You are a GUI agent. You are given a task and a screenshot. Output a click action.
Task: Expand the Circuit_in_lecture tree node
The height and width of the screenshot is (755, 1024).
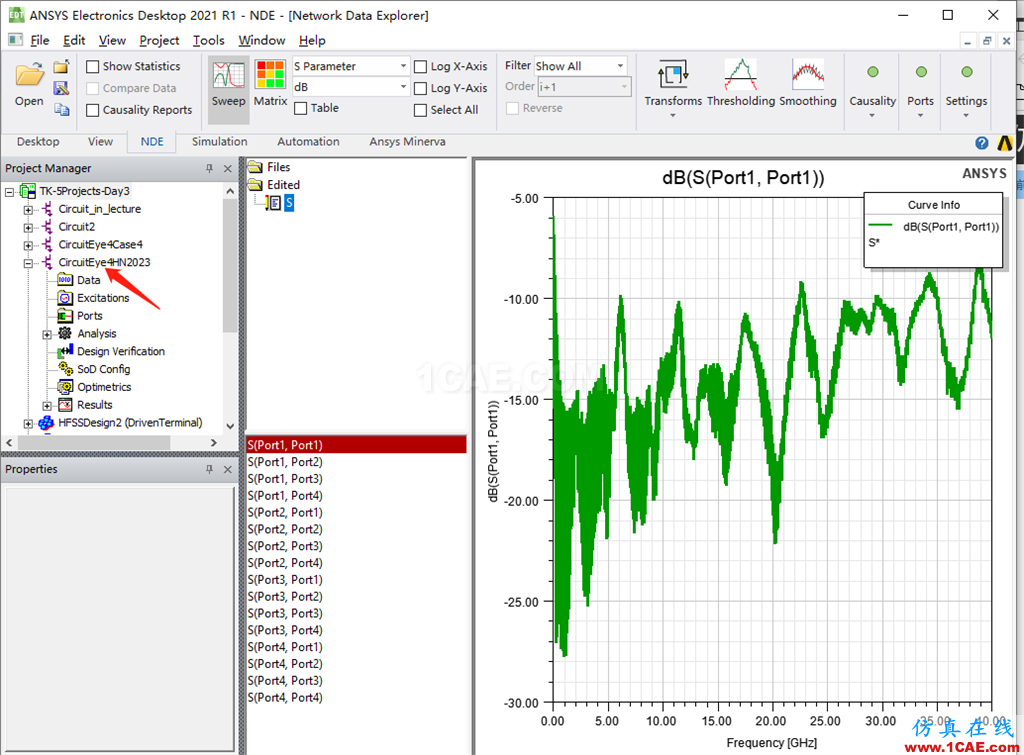pos(28,210)
